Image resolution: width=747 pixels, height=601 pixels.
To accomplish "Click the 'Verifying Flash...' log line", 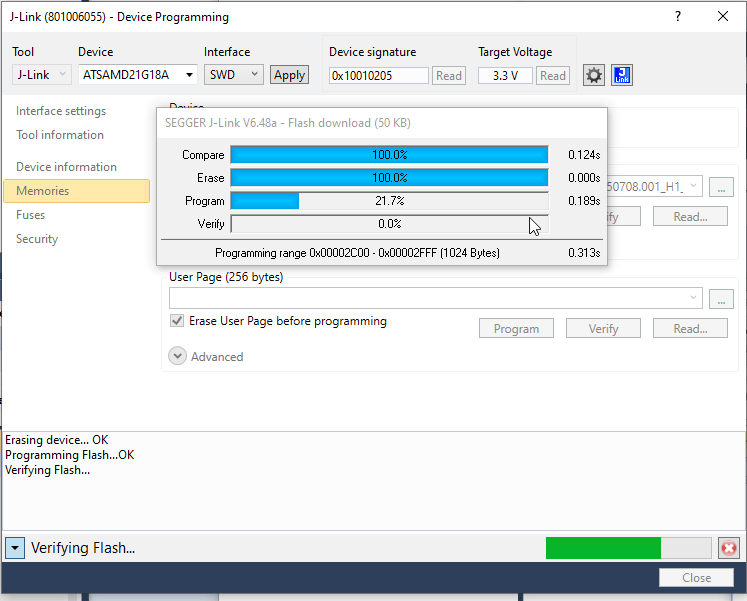I will [47, 470].
